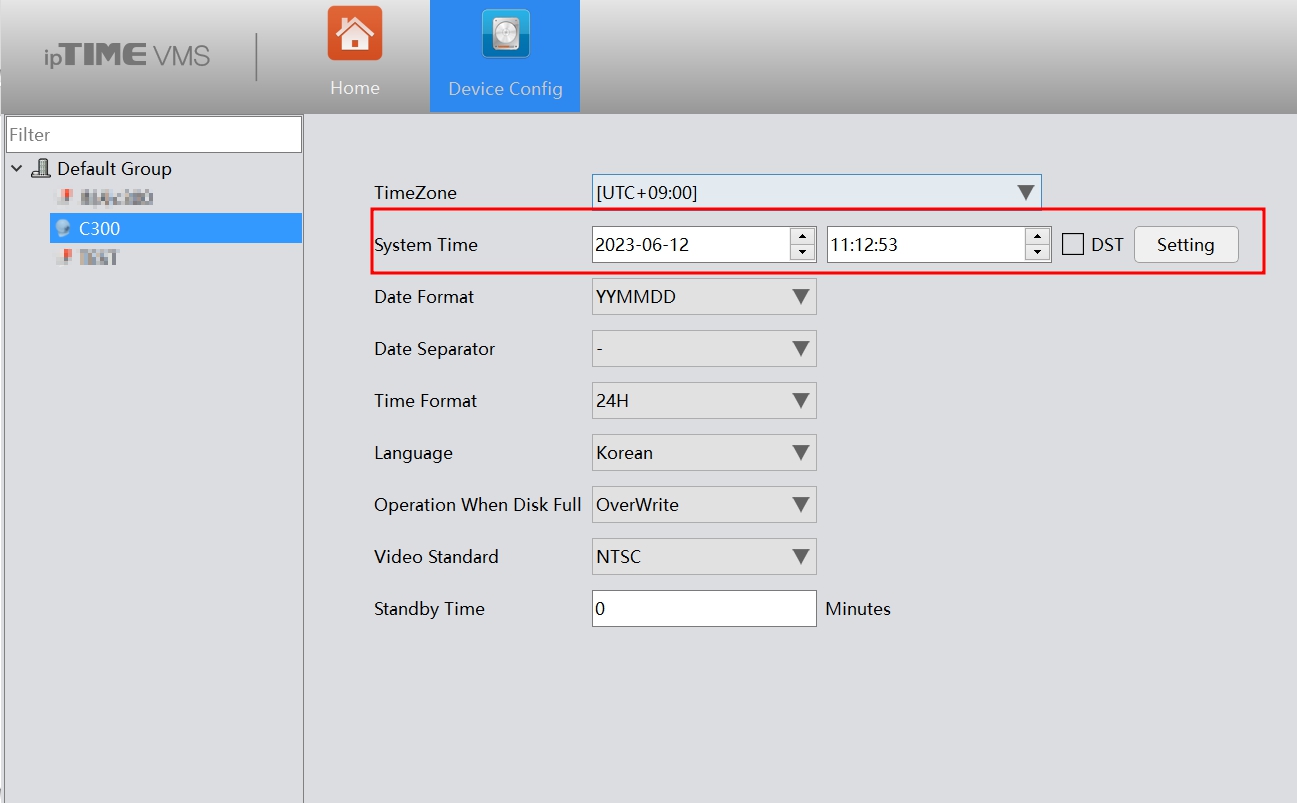Decrease the system date with down arrow
The width and height of the screenshot is (1297, 803).
tap(802, 252)
